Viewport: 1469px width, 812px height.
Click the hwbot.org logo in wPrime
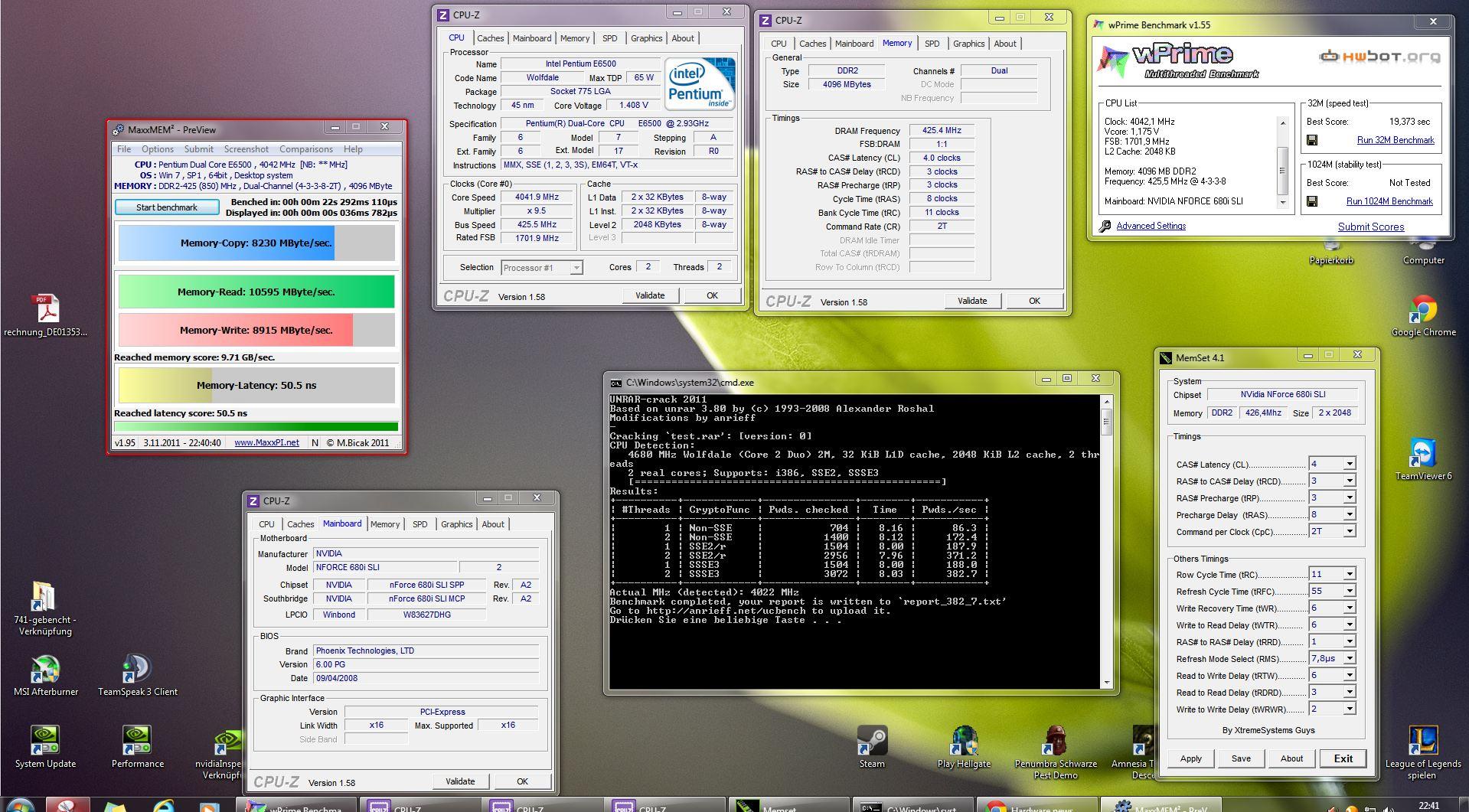coord(1379,56)
